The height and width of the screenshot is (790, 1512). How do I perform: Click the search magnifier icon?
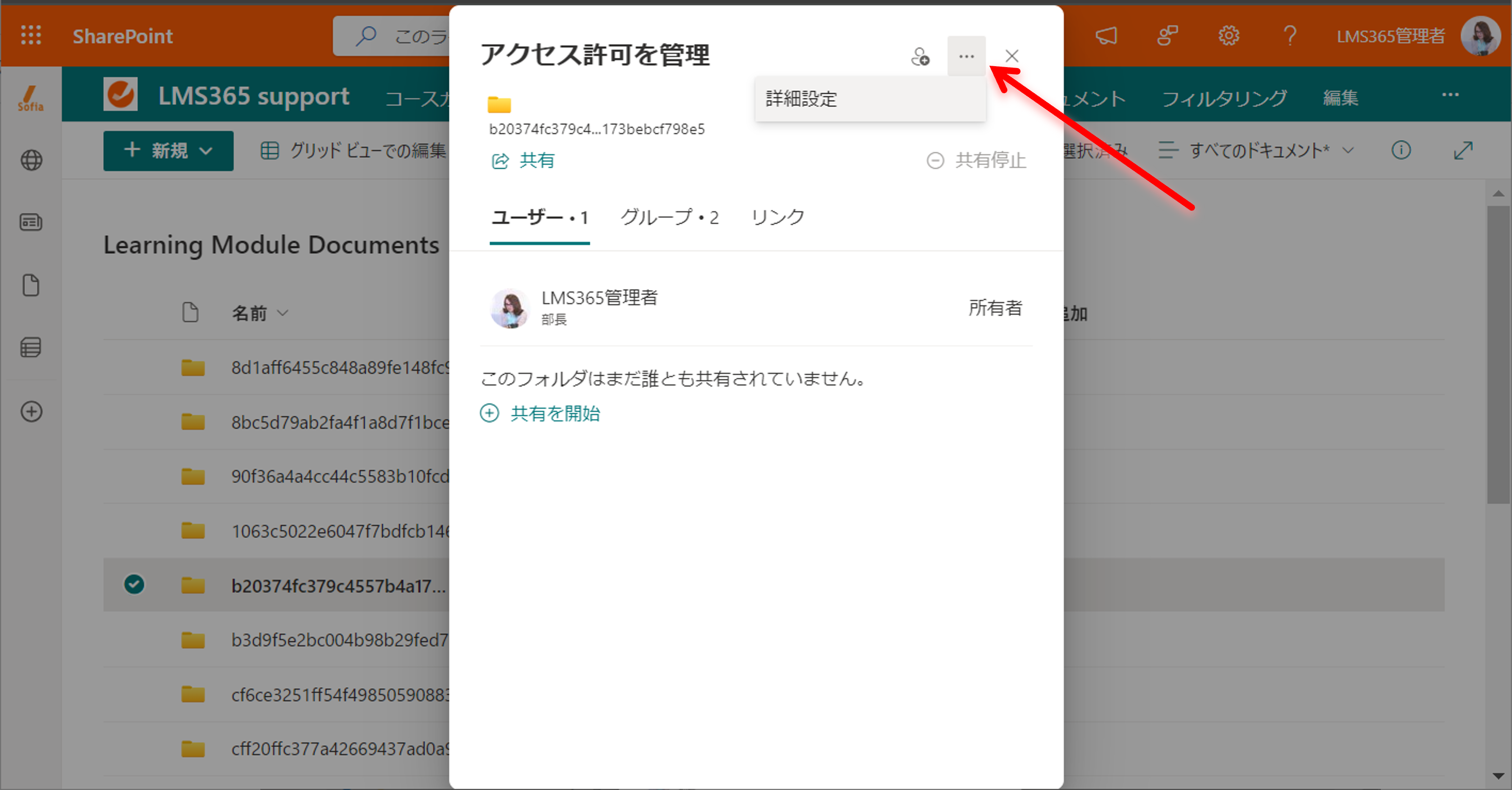(x=366, y=36)
